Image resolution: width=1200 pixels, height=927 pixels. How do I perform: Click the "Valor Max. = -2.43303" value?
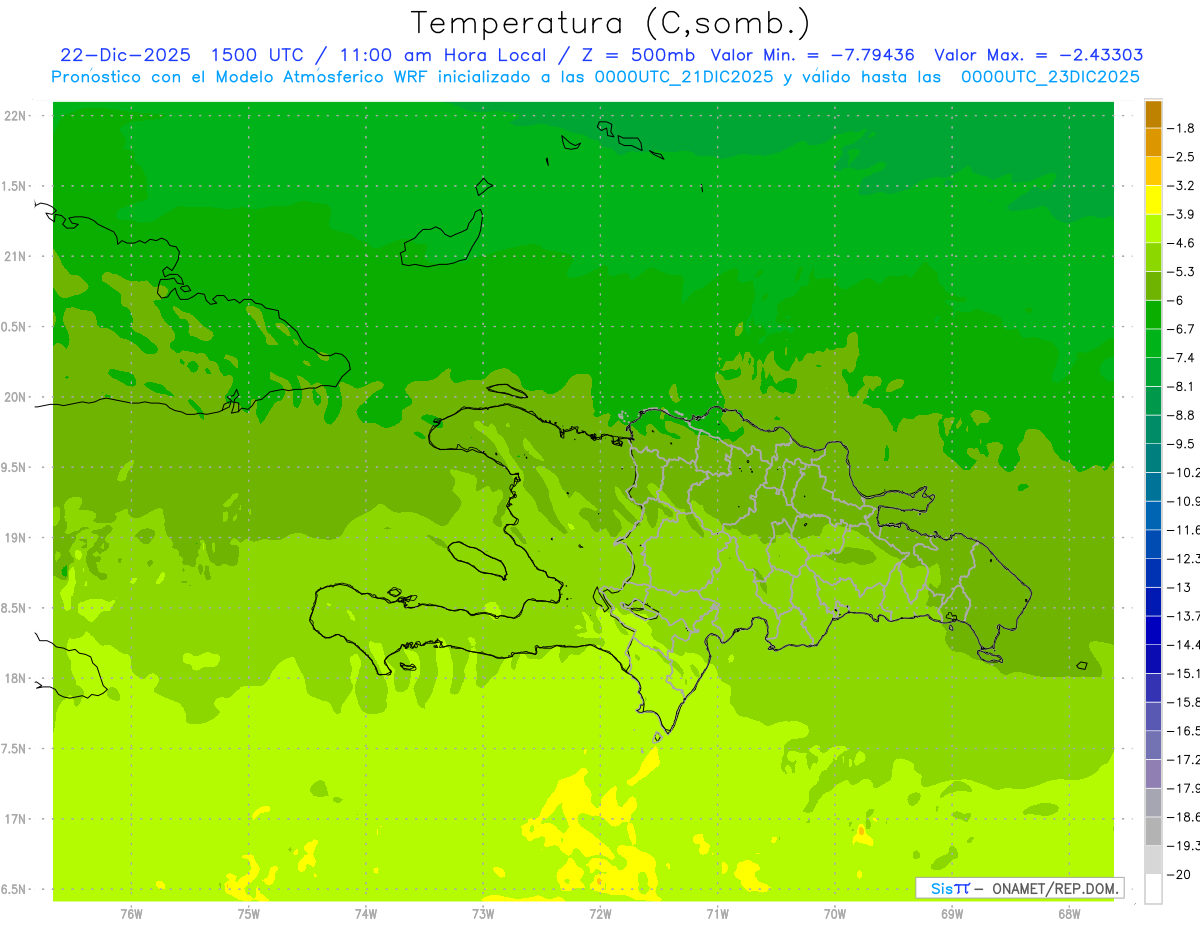[x=1038, y=55]
